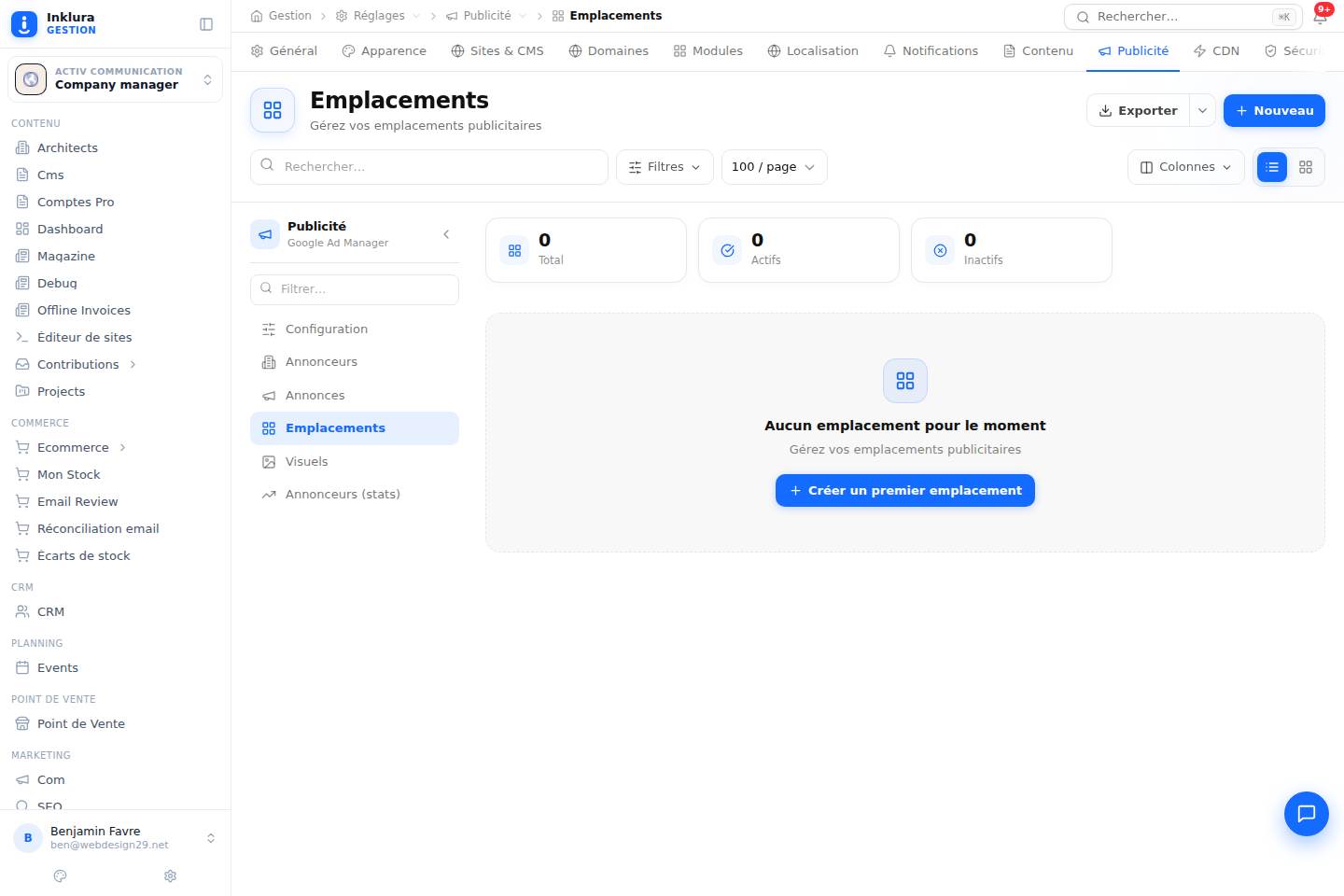Click the Nouveau button
1344x896 pixels.
point(1274,110)
